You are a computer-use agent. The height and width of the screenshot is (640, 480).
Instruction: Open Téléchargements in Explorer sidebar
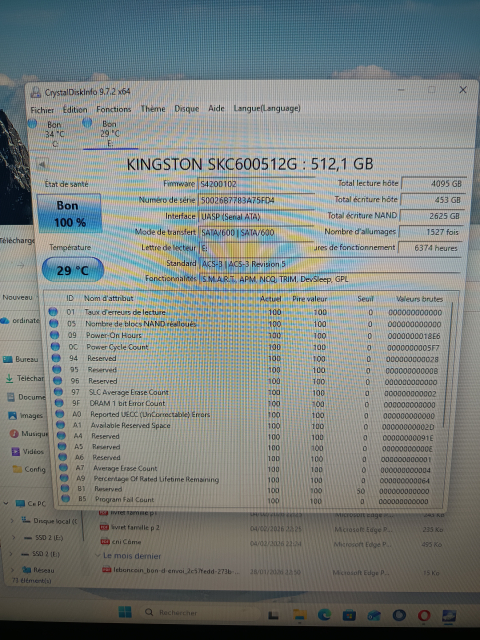coord(24,378)
